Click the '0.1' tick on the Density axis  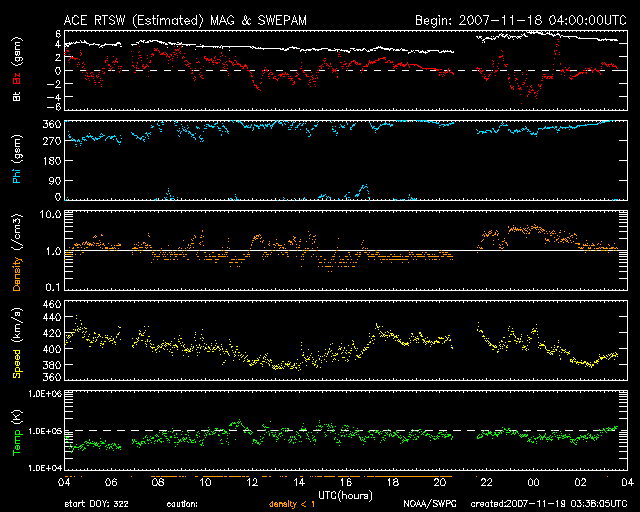pos(53,287)
